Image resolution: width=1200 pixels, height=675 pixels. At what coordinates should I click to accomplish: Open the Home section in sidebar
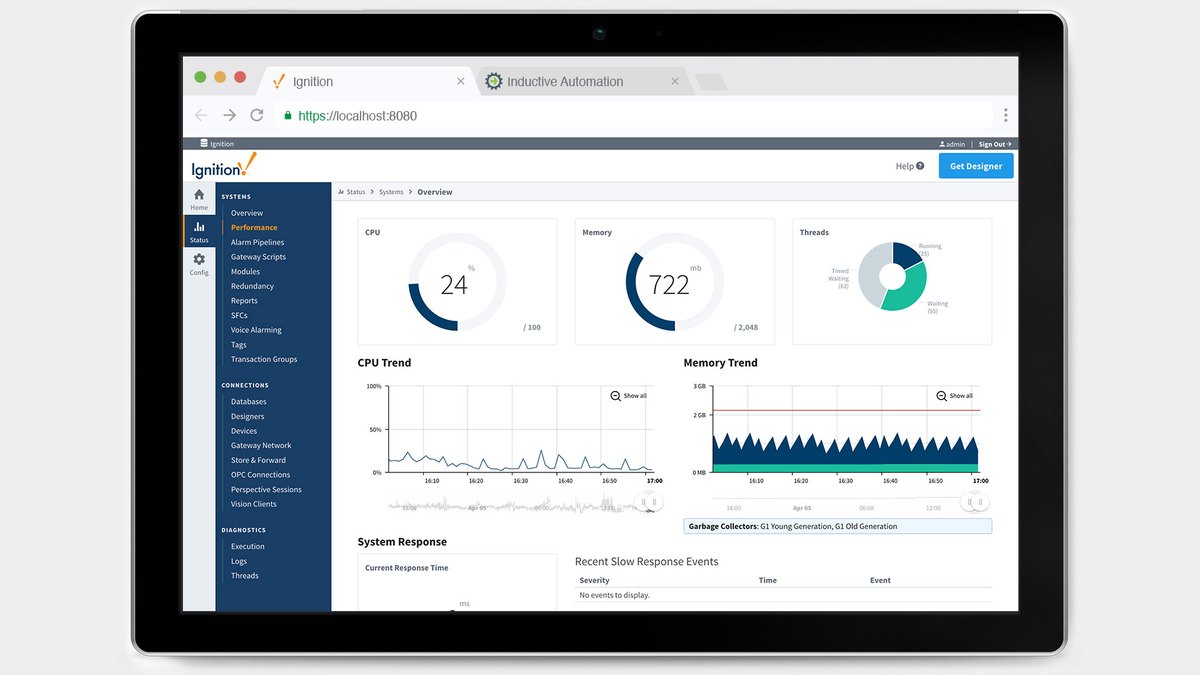[199, 199]
